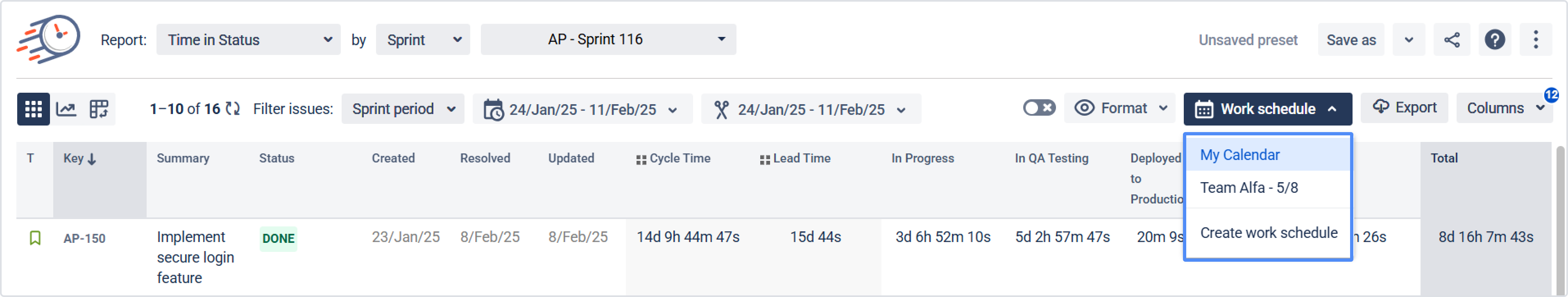Open the Format eye dropdown
The image size is (1568, 297).
1121,109
